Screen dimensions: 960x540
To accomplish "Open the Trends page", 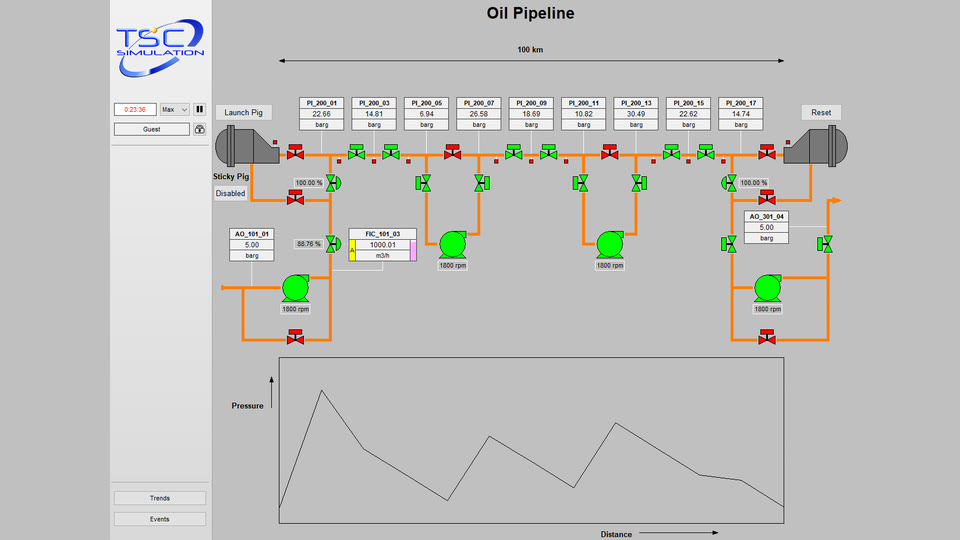I will tap(160, 498).
